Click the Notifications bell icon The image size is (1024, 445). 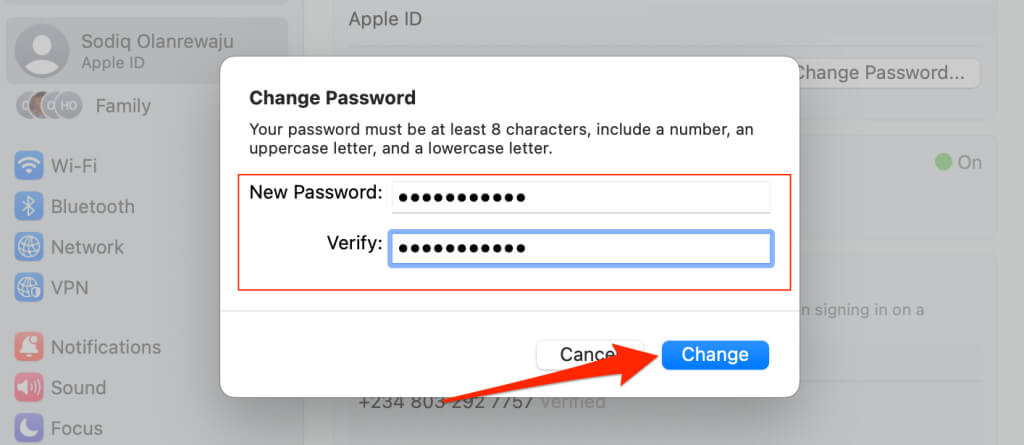29,346
